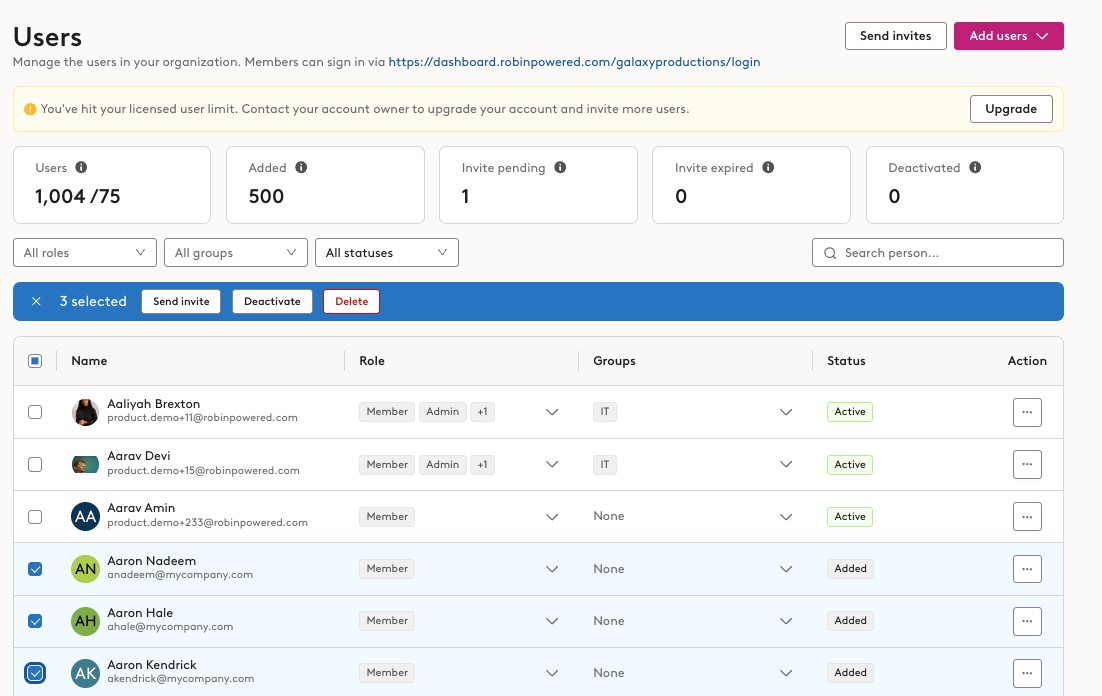Click the AN avatar for Aaron Nadeem

point(86,569)
